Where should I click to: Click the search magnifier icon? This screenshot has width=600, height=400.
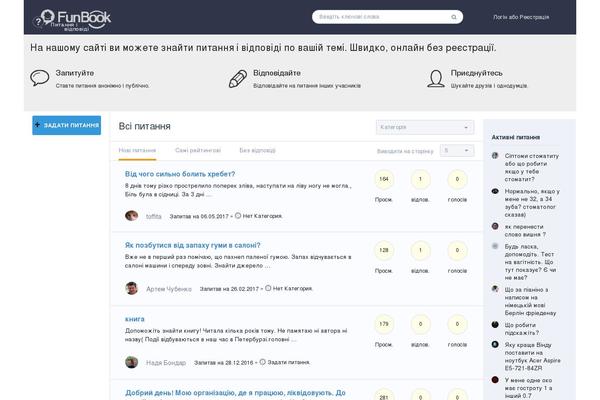coord(454,17)
